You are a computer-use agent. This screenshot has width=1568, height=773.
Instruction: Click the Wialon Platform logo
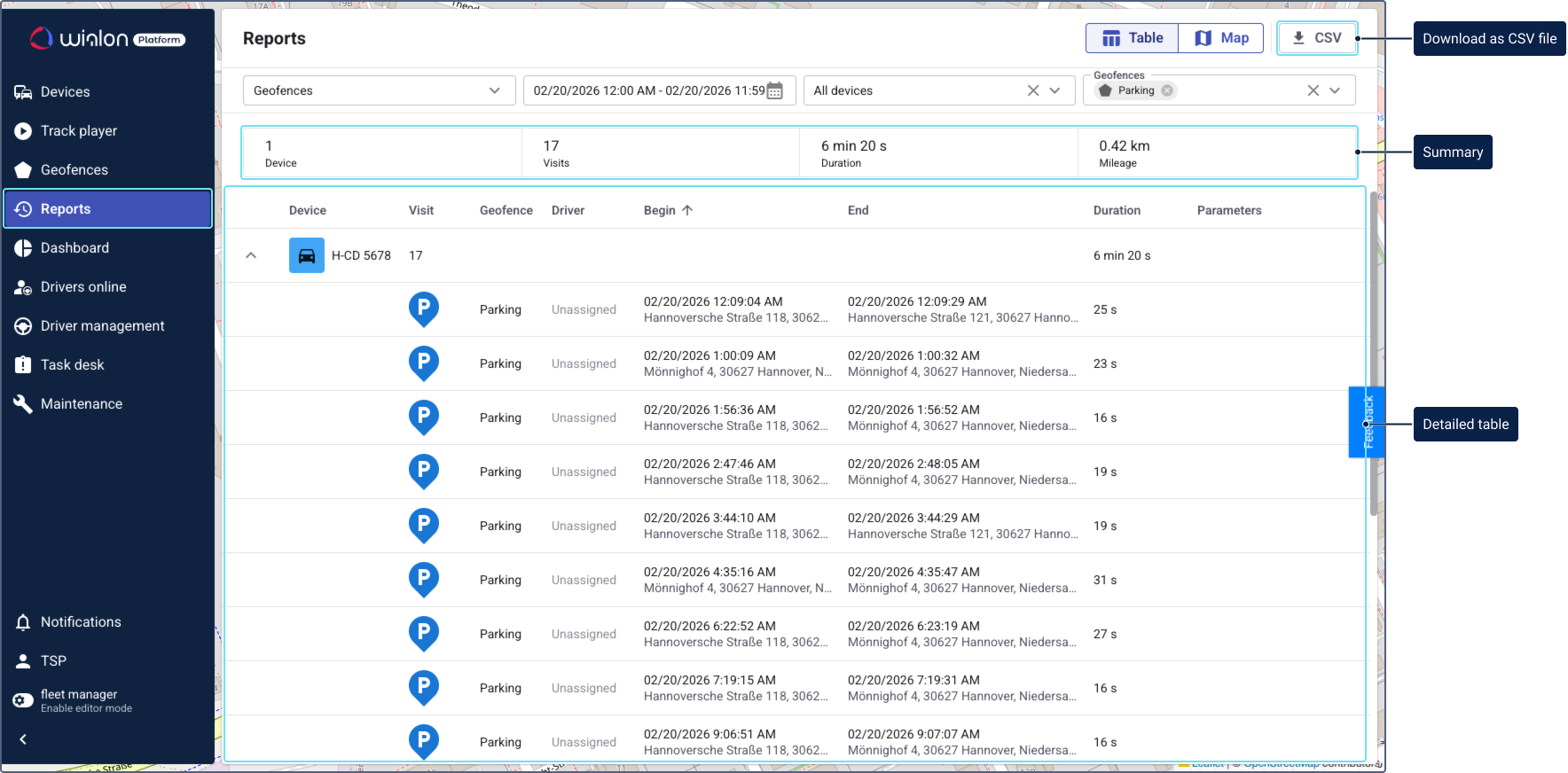click(107, 38)
